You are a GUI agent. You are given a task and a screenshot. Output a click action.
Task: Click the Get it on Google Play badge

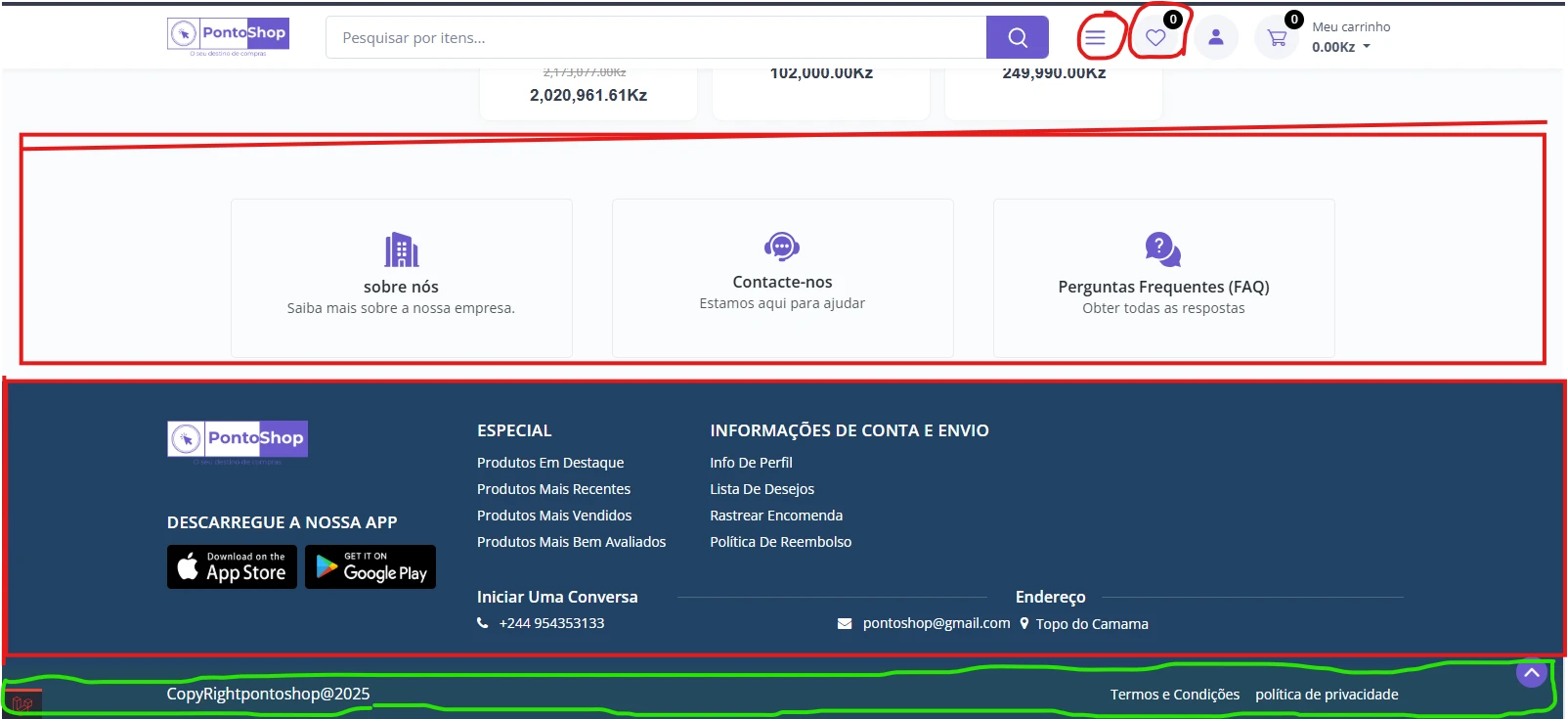[x=370, y=567]
